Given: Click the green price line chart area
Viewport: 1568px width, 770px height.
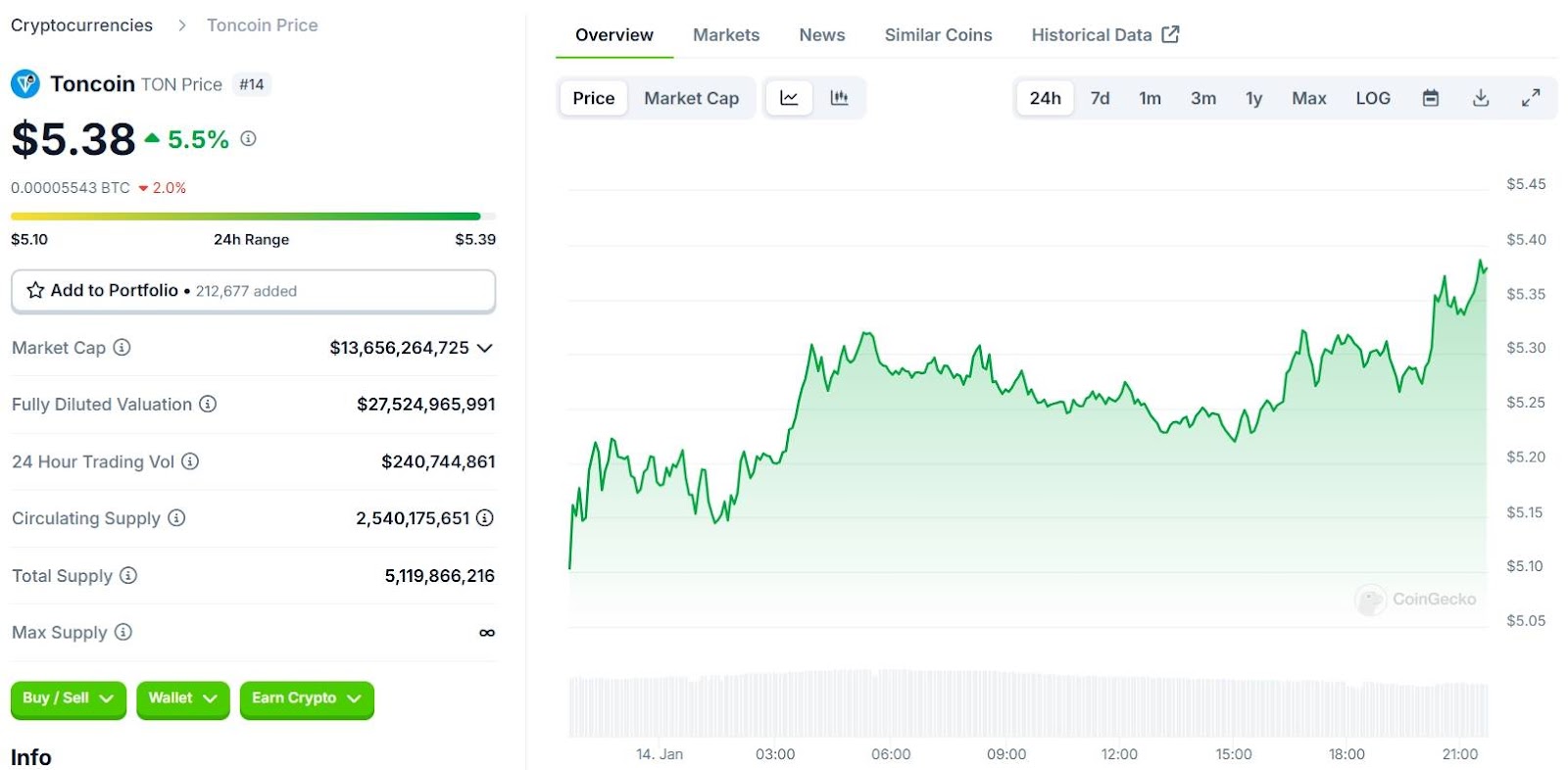Looking at the screenshot, I should (1028, 441).
